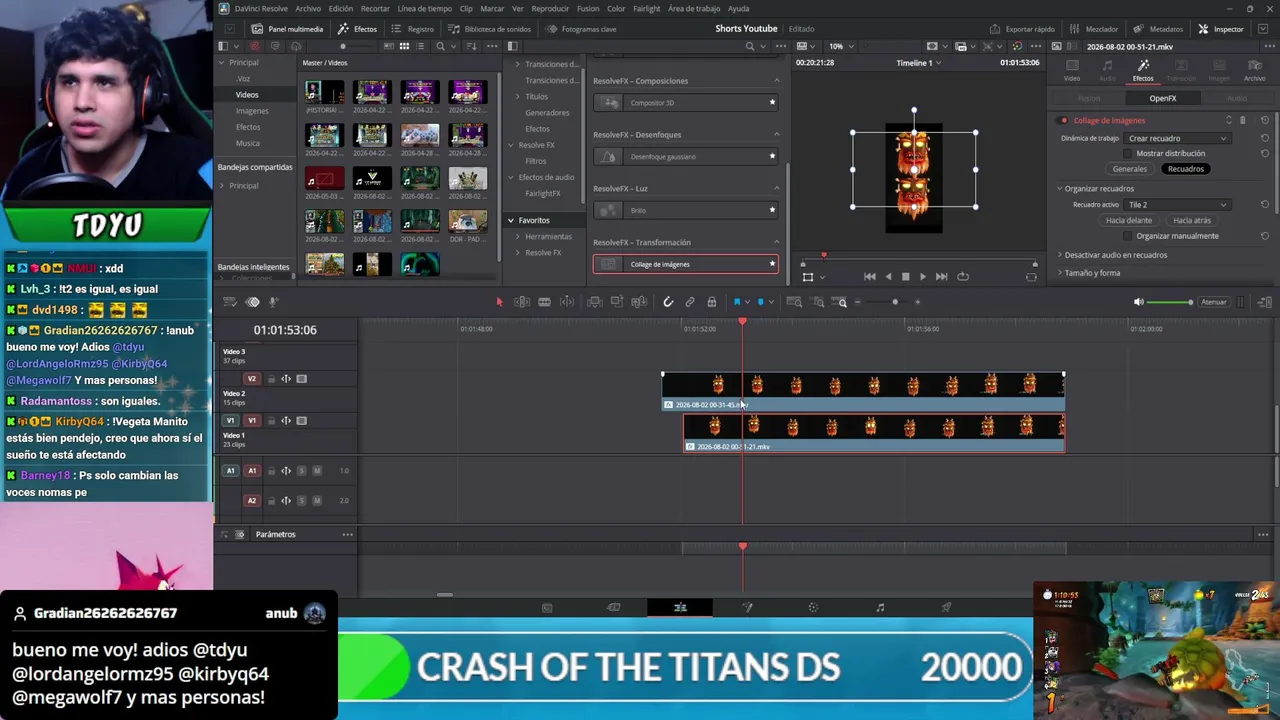Switch to the Archivo tab in Inspector
The width and height of the screenshot is (1280, 720).
click(x=1254, y=70)
